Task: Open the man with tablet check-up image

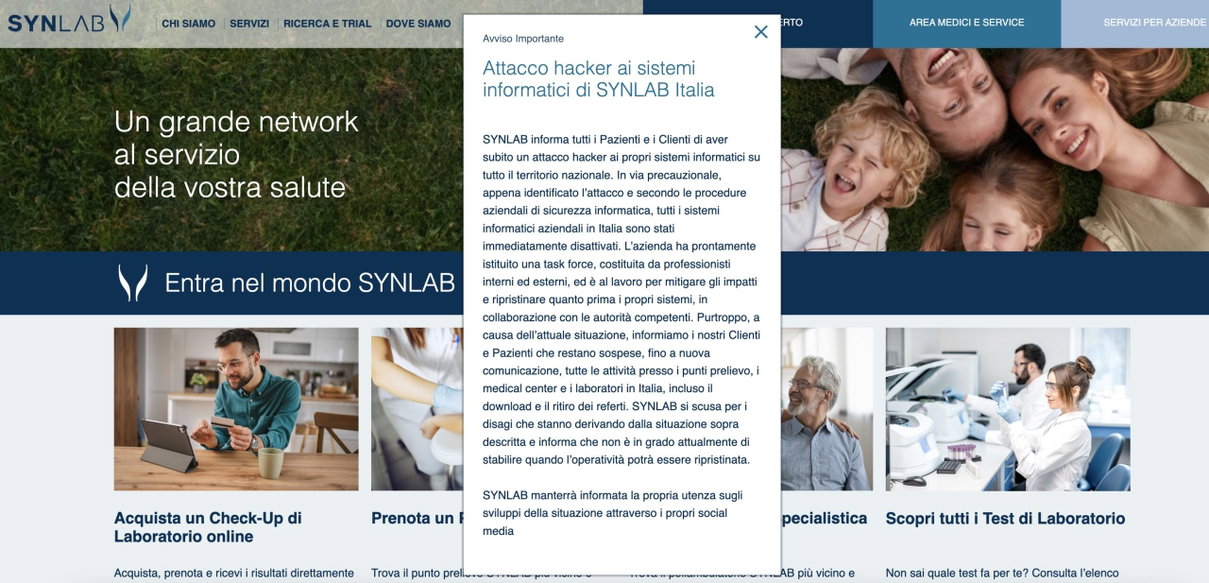Action: [x=236, y=409]
